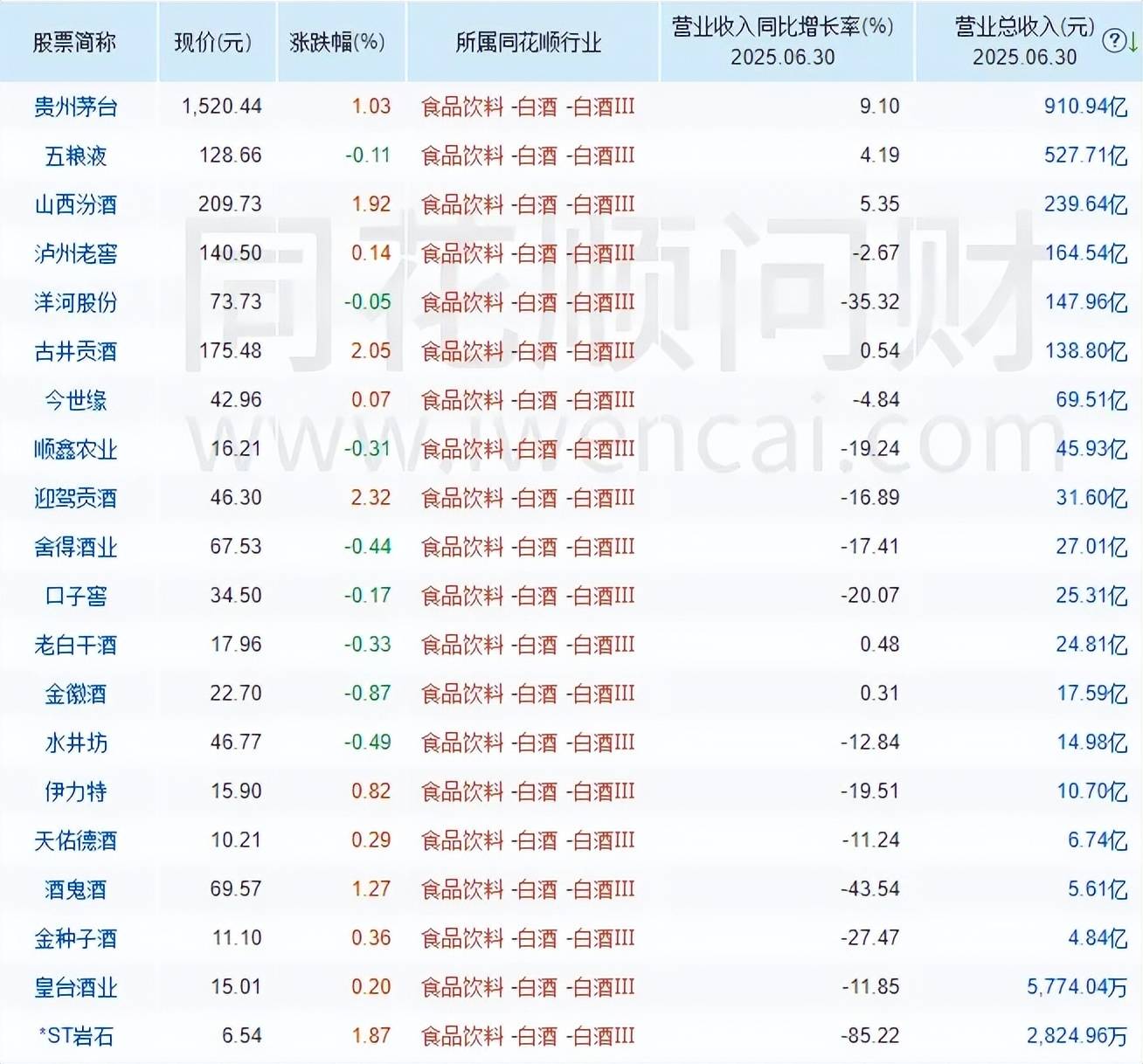Image resolution: width=1143 pixels, height=1064 pixels.
Task: Select change -0.87 for 金徽酒
Action: tap(367, 694)
